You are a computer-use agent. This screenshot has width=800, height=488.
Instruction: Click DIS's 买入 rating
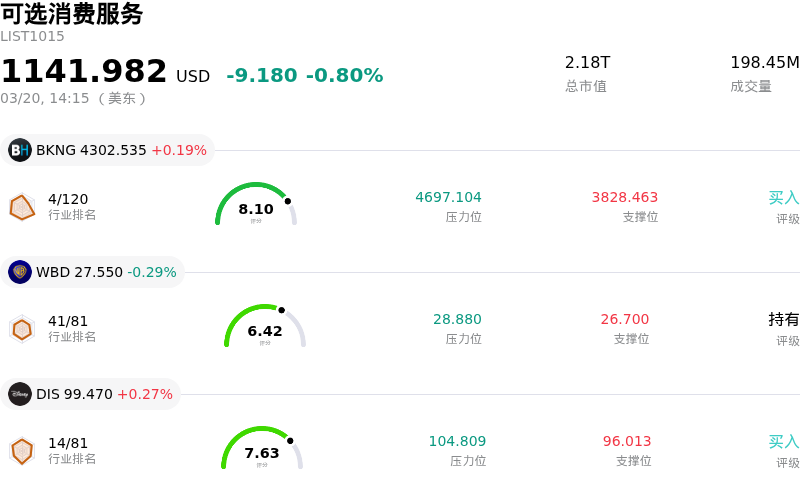784,442
